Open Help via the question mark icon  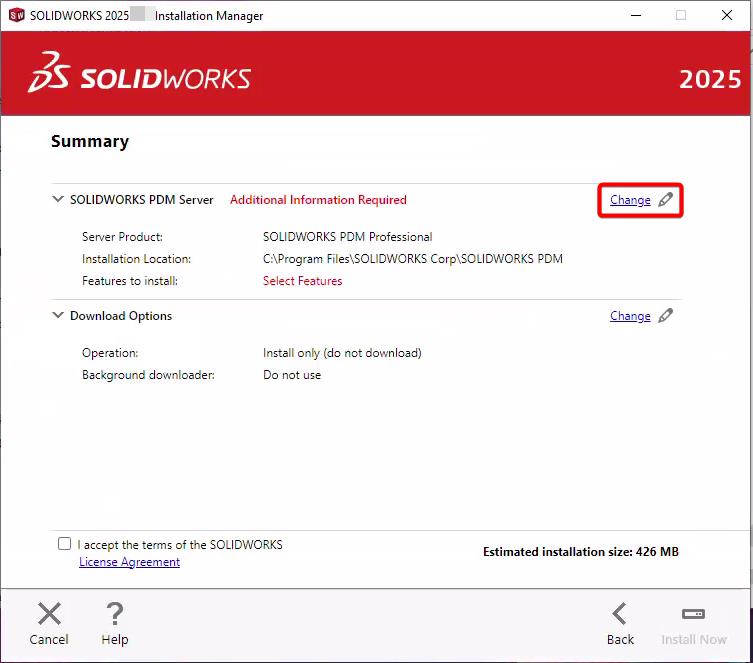pos(115,614)
